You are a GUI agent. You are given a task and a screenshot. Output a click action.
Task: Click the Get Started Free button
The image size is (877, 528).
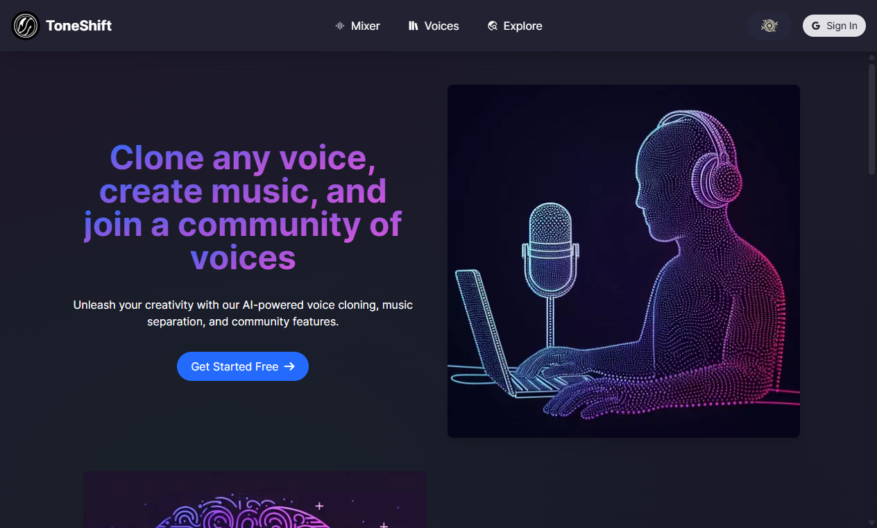[243, 366]
